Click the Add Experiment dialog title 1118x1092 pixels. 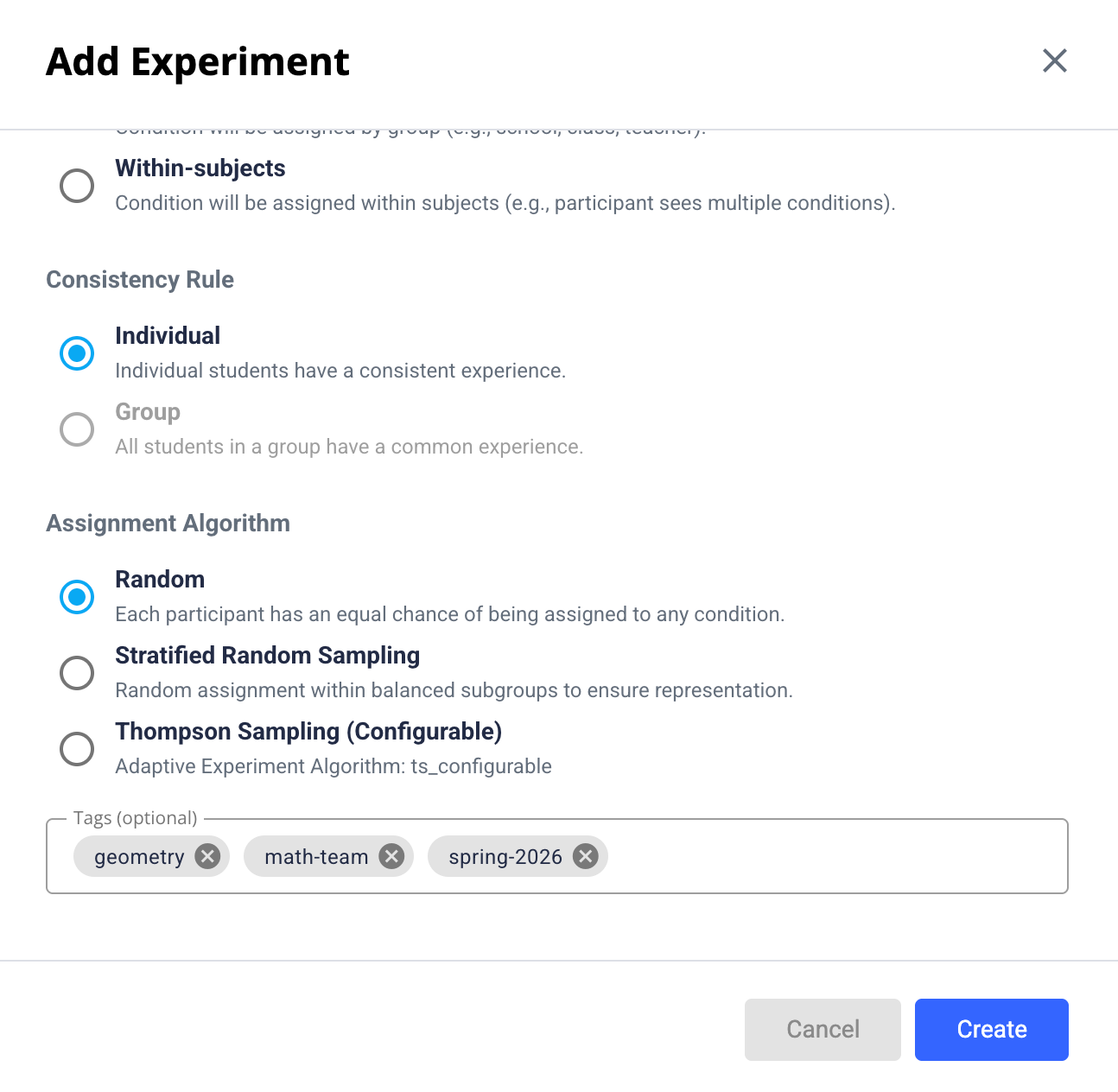click(x=198, y=62)
